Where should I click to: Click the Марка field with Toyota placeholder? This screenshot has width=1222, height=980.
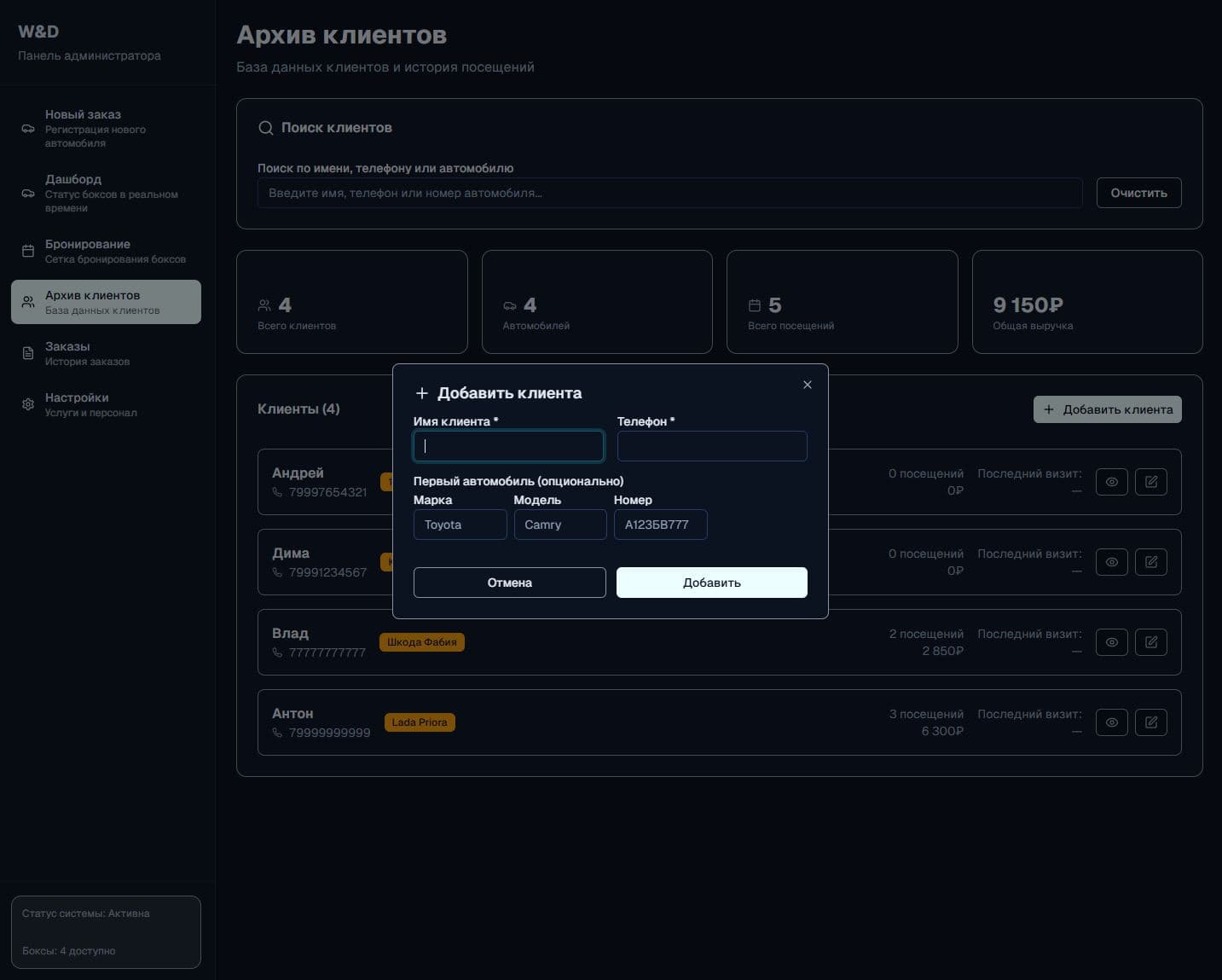(x=460, y=525)
